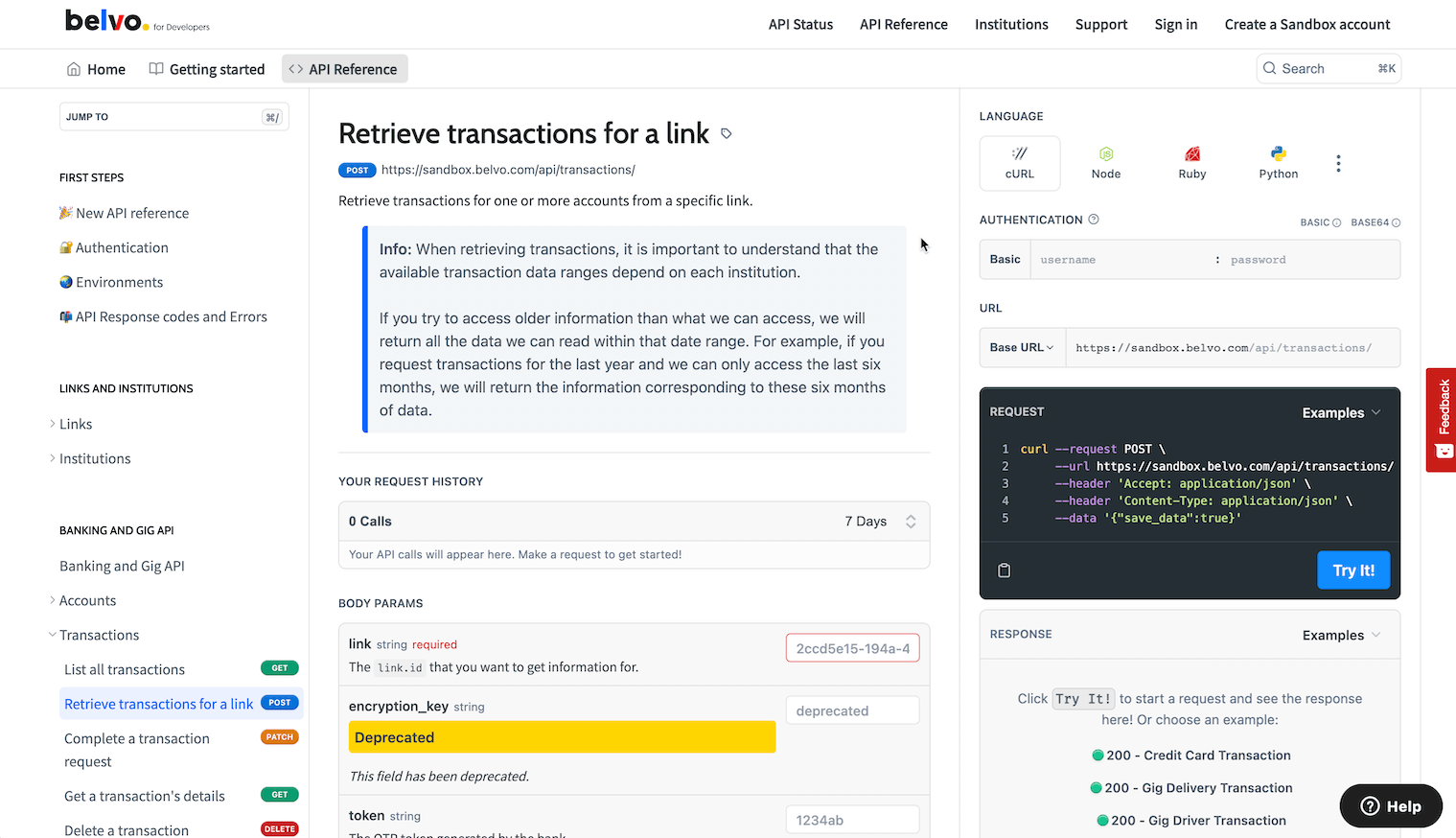Open Banking and Gig API page
The image size is (1456, 838).
[122, 566]
